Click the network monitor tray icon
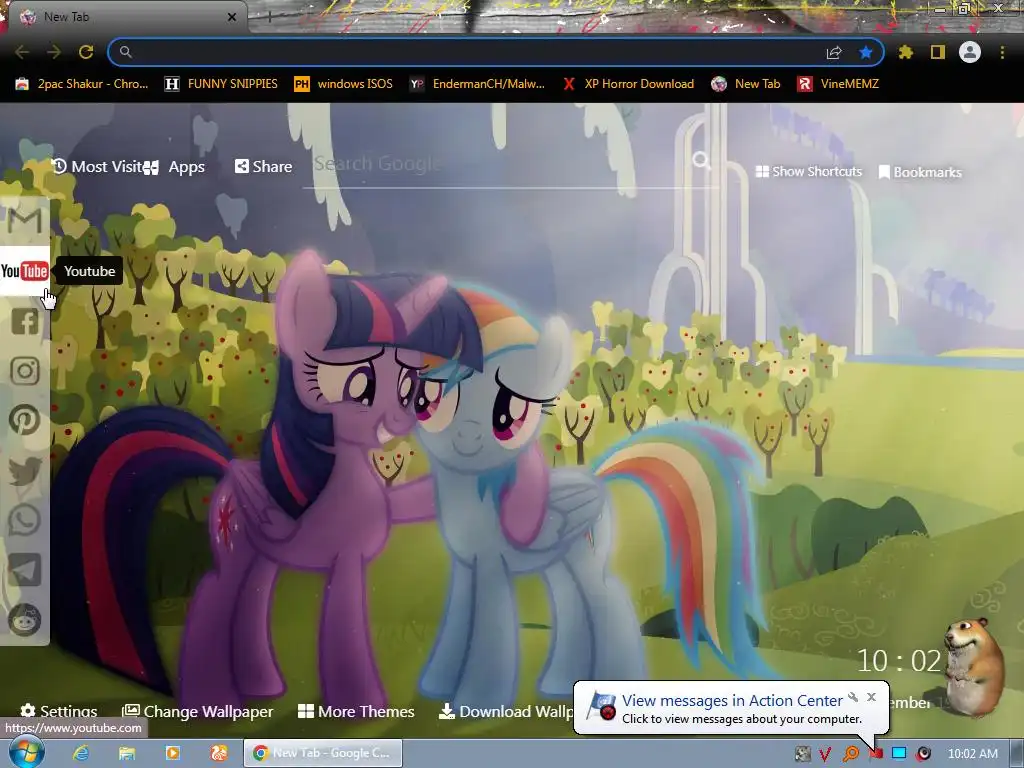Screen dimensions: 1024x768 click(899, 754)
